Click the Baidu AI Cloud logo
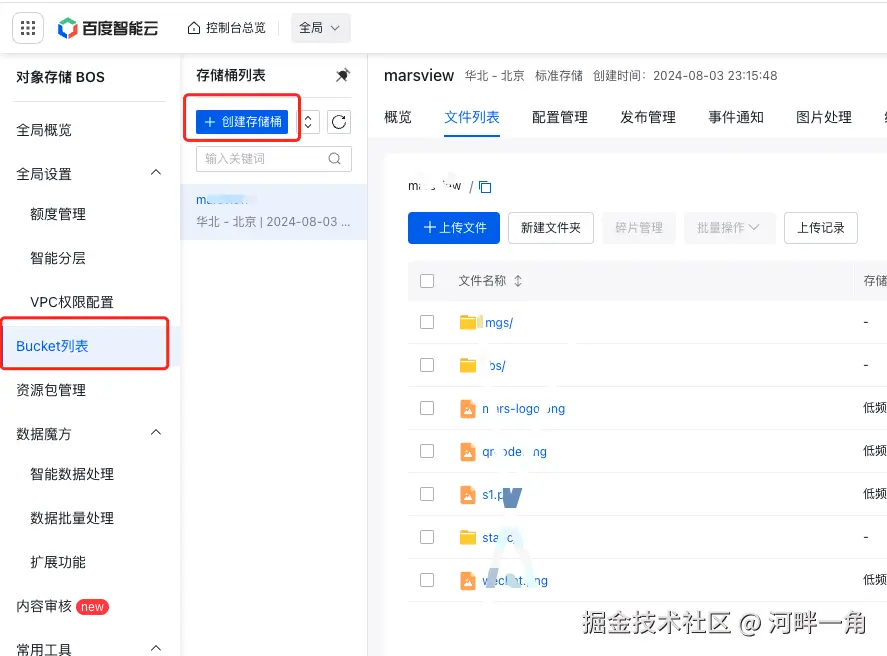887x656 pixels. pos(108,28)
